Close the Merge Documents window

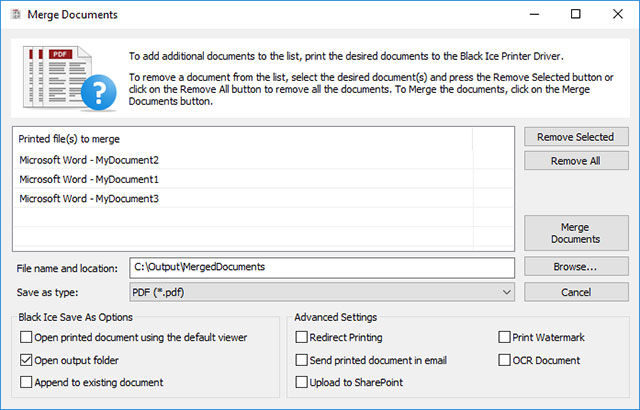coord(618,14)
